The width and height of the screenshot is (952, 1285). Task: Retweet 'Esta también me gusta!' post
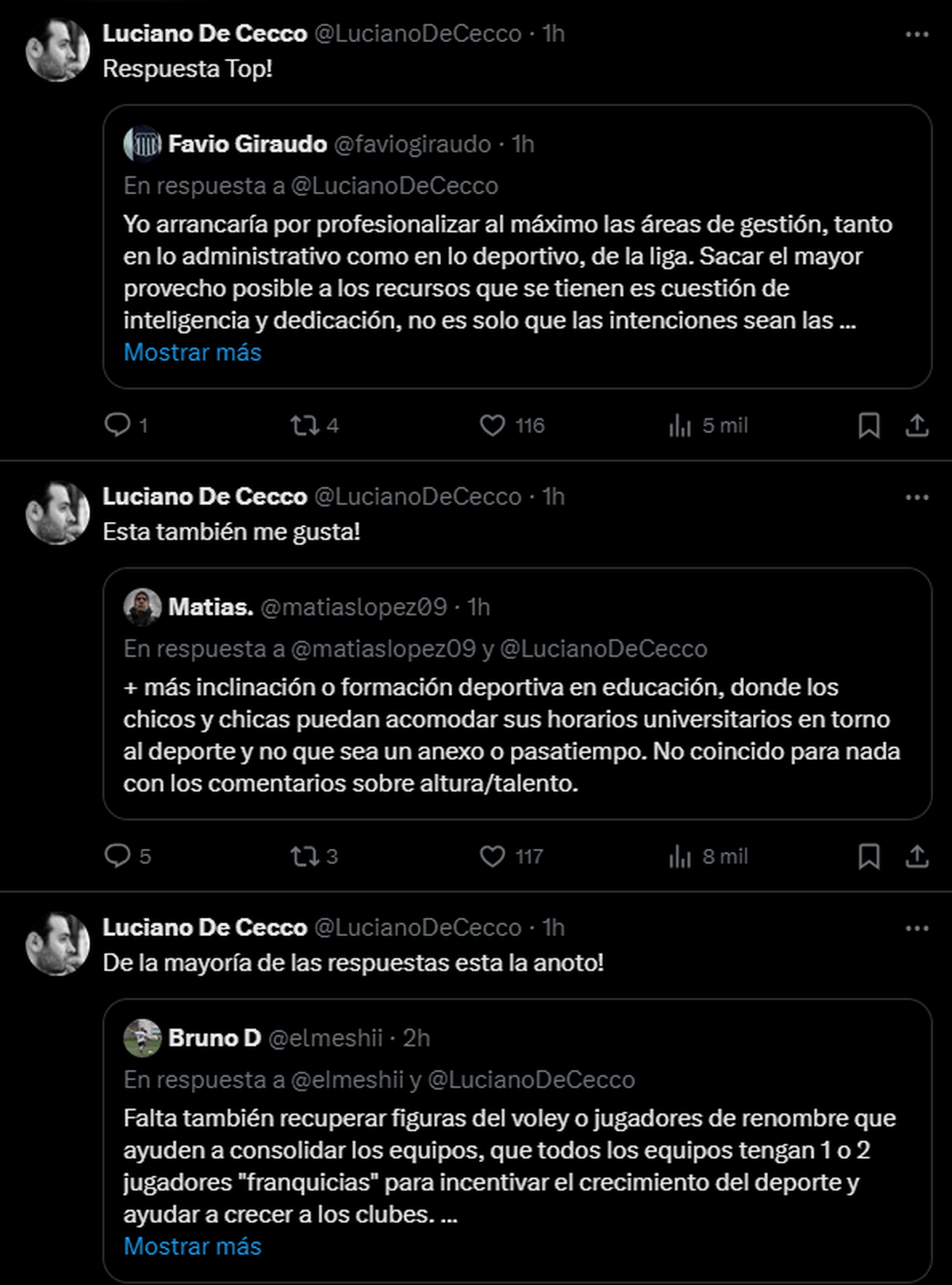click(x=305, y=856)
